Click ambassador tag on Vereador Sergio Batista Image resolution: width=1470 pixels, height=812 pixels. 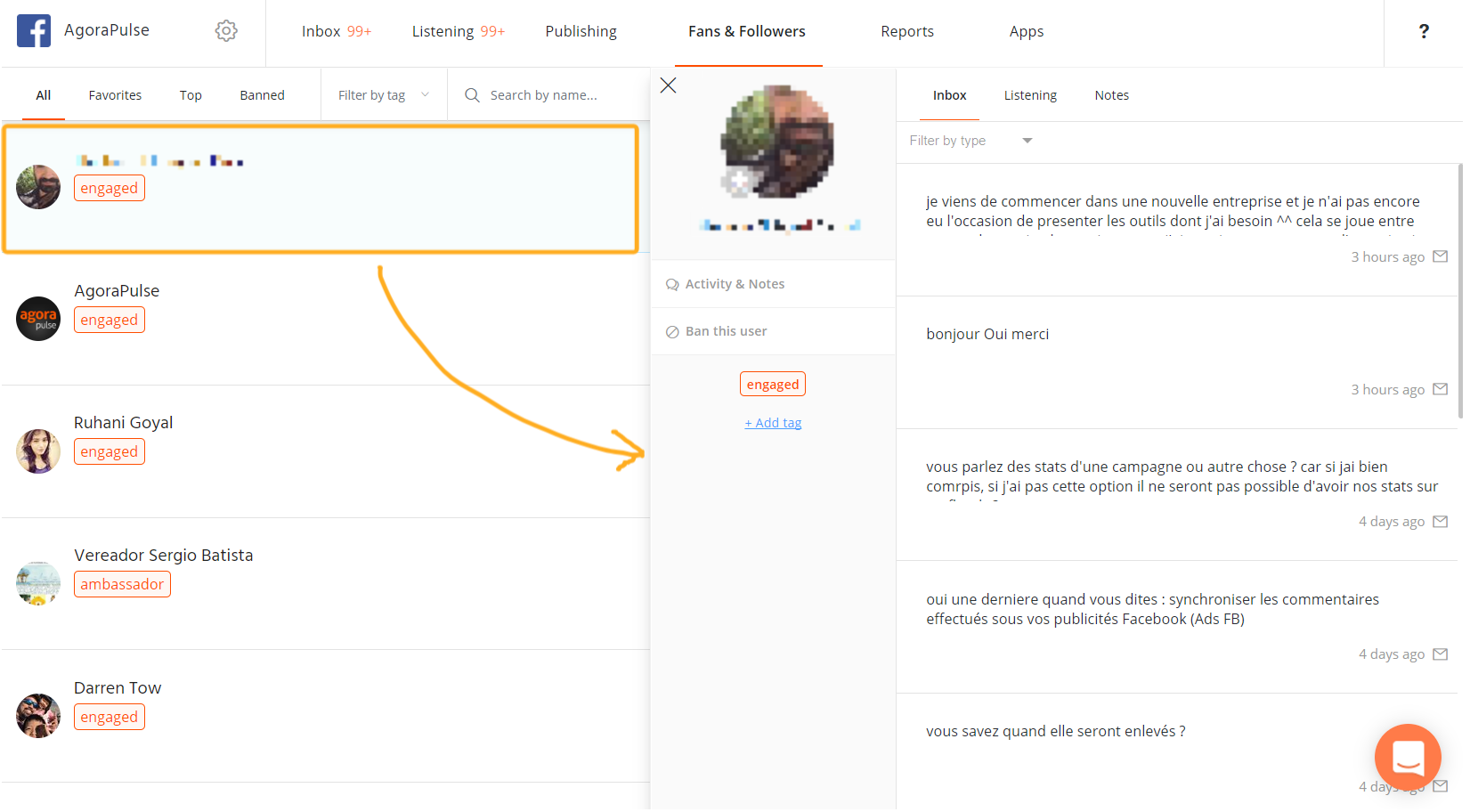pos(122,585)
